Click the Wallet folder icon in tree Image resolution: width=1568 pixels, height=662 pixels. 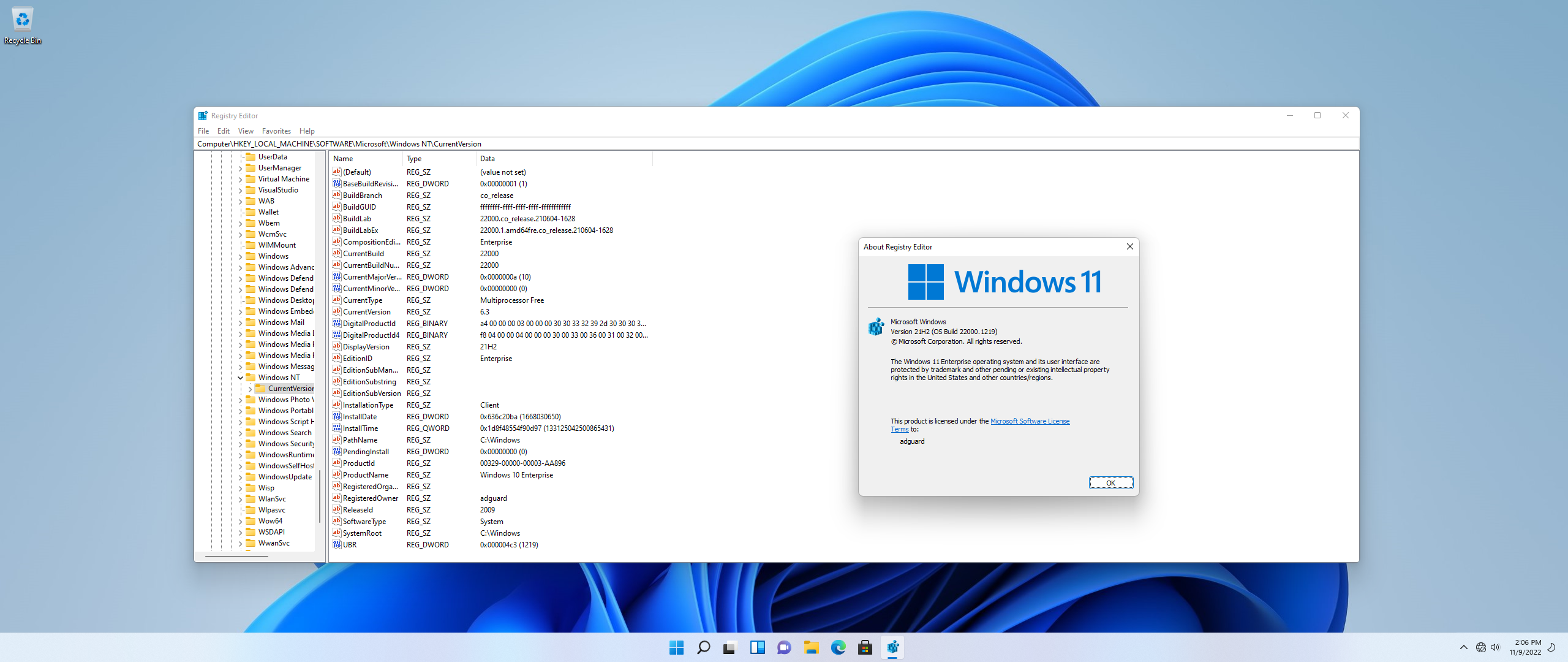251,211
